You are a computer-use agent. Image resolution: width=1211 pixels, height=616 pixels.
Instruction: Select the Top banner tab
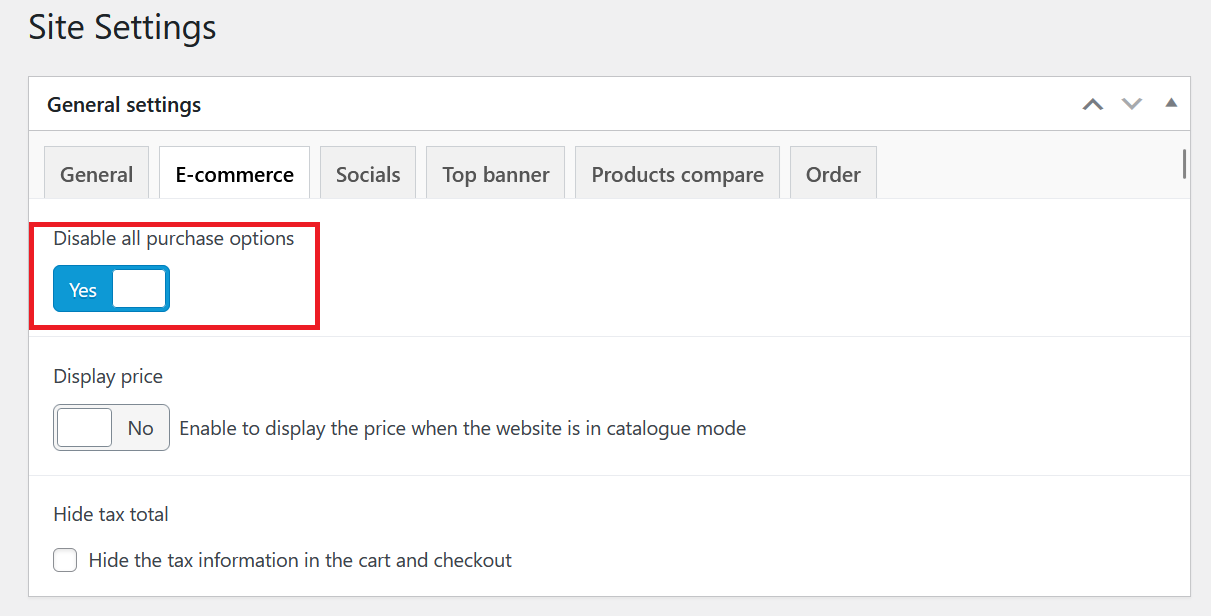click(x=495, y=173)
